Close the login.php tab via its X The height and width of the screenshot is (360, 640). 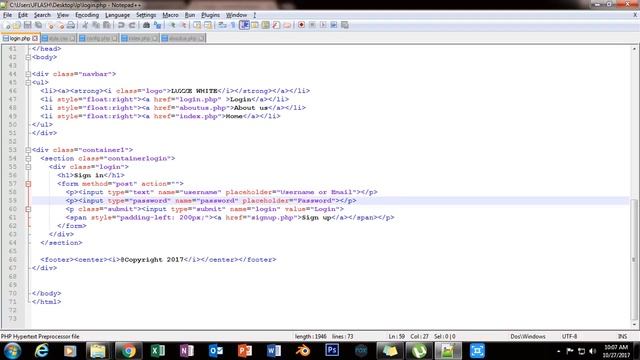(35, 38)
